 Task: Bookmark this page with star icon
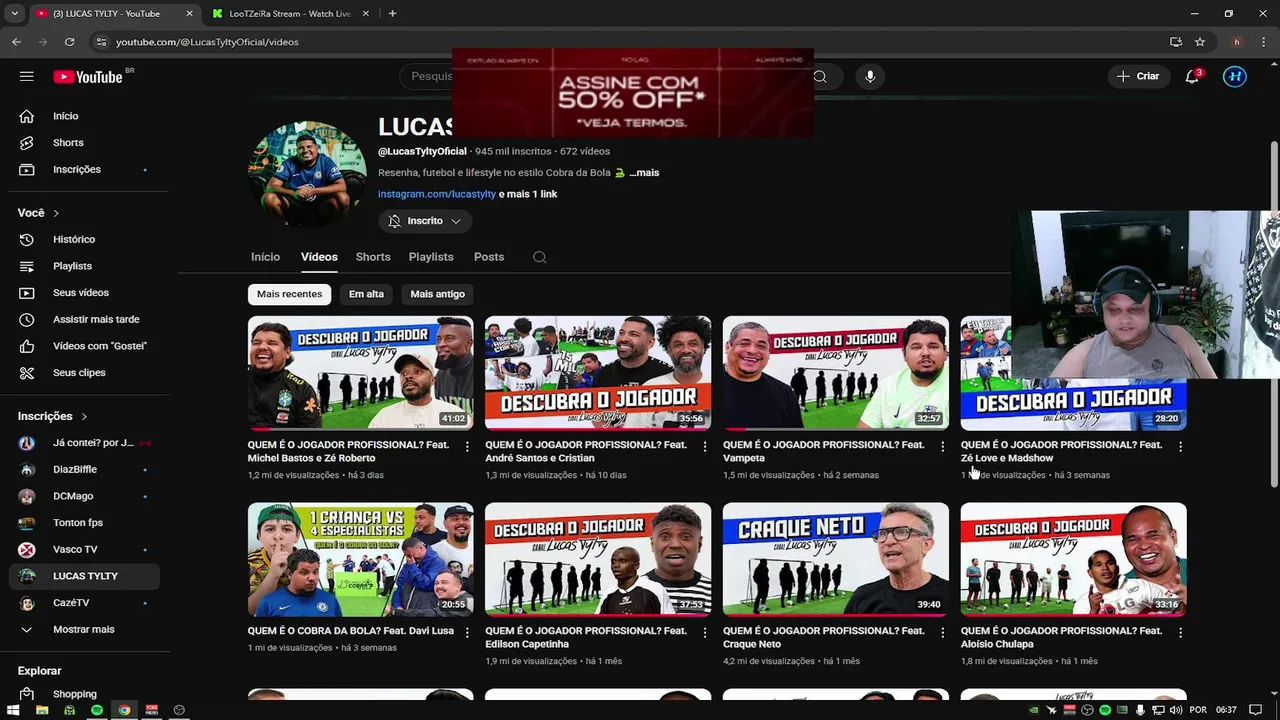pyautogui.click(x=1200, y=42)
